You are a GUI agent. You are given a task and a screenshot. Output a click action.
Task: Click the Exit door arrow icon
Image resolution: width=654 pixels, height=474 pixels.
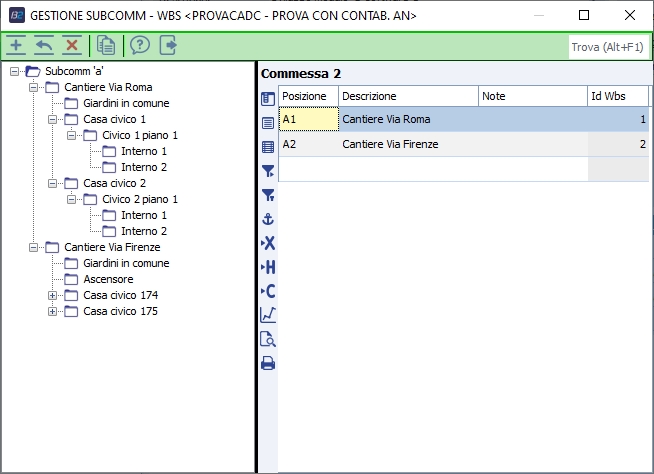[168, 45]
